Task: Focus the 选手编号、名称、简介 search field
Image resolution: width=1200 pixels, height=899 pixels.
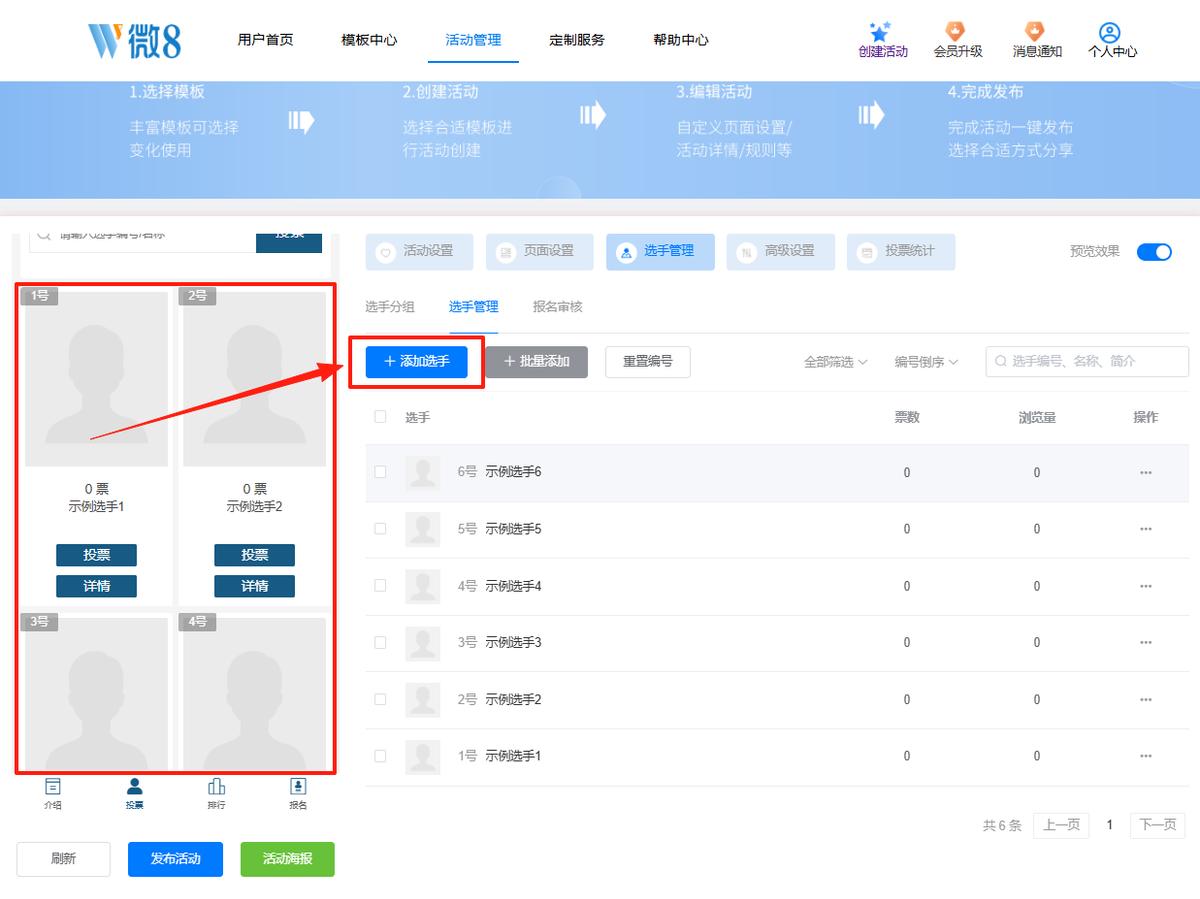Action: coord(1087,362)
